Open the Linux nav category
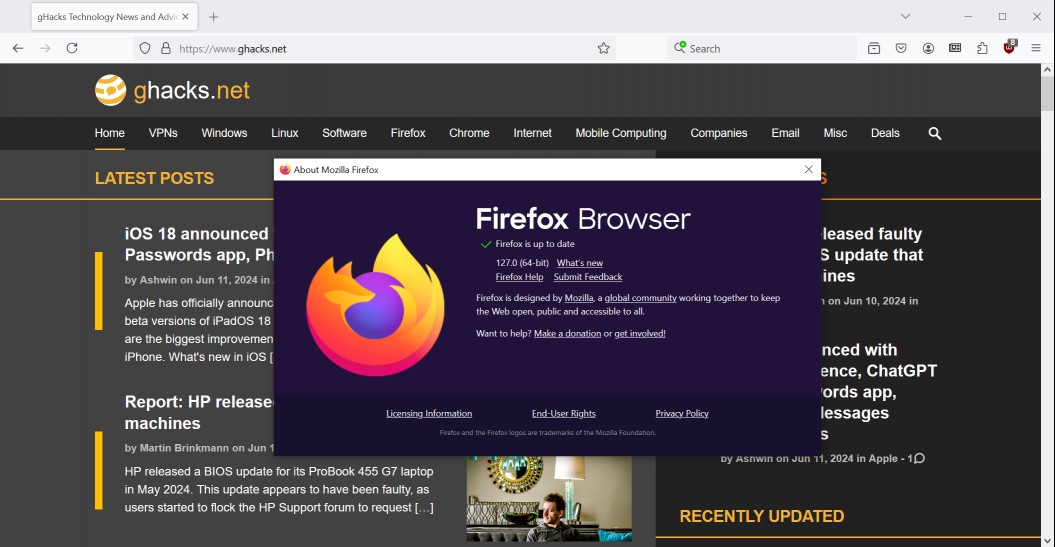Image resolution: width=1055 pixels, height=547 pixels. pos(285,133)
